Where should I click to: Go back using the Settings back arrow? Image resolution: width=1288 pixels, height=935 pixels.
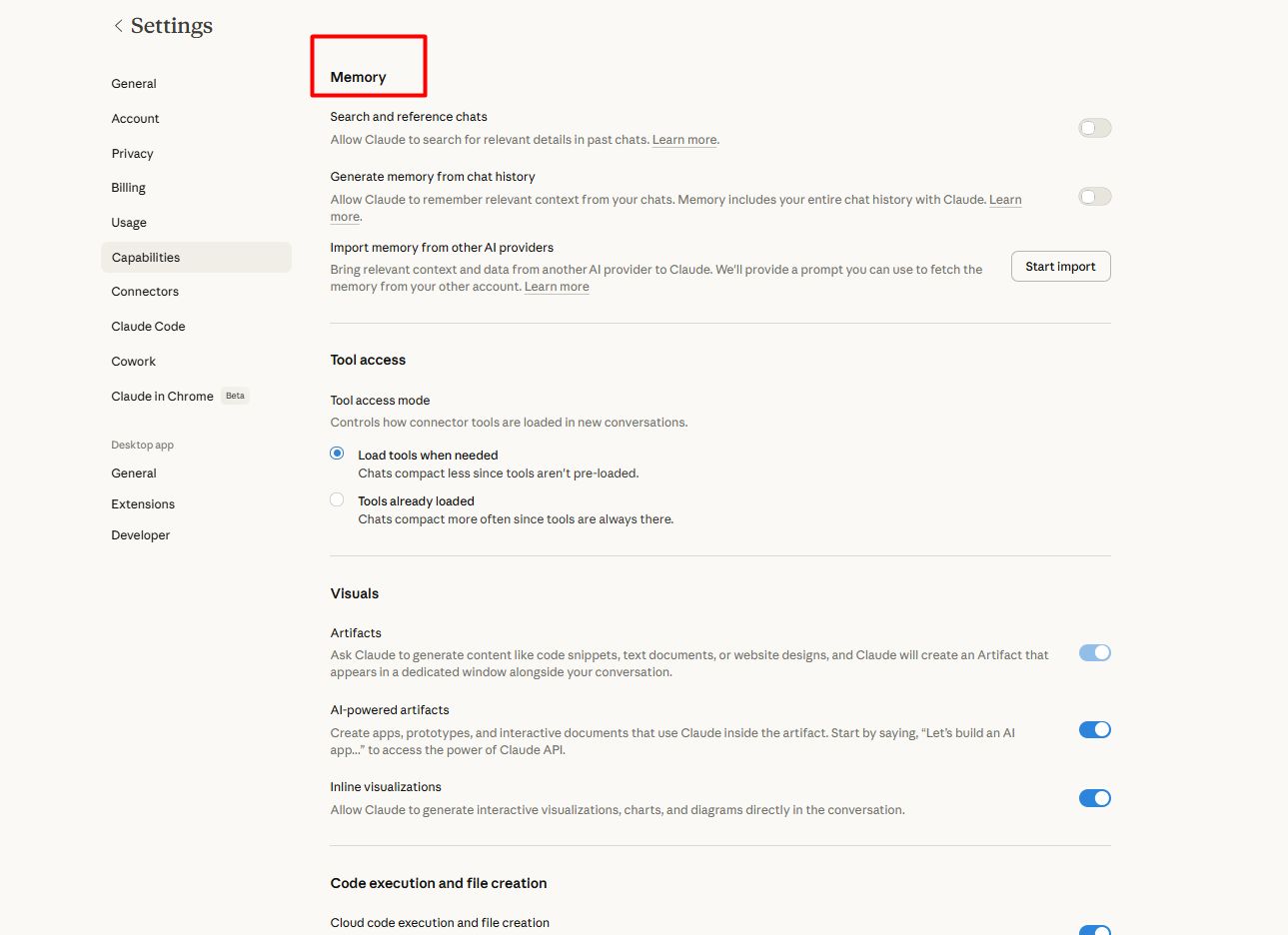(118, 26)
